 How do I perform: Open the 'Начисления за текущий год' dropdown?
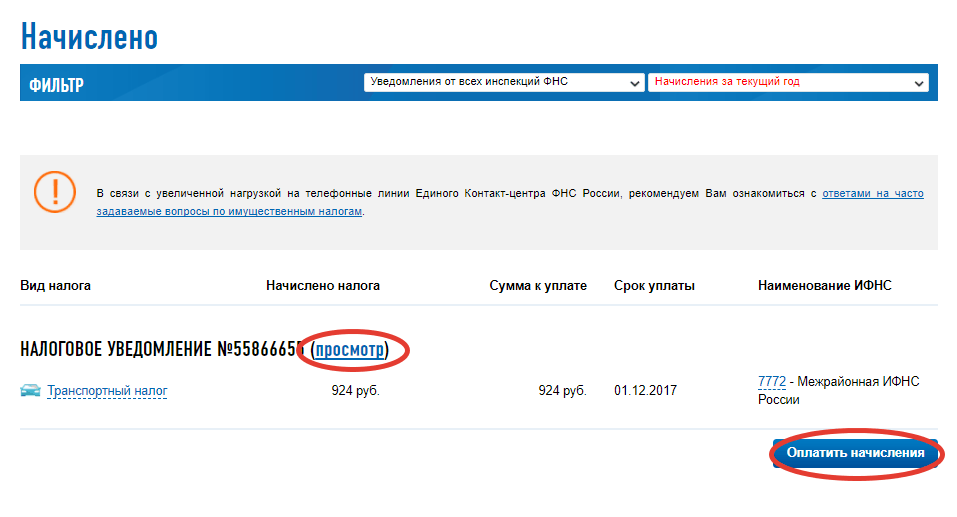788,82
